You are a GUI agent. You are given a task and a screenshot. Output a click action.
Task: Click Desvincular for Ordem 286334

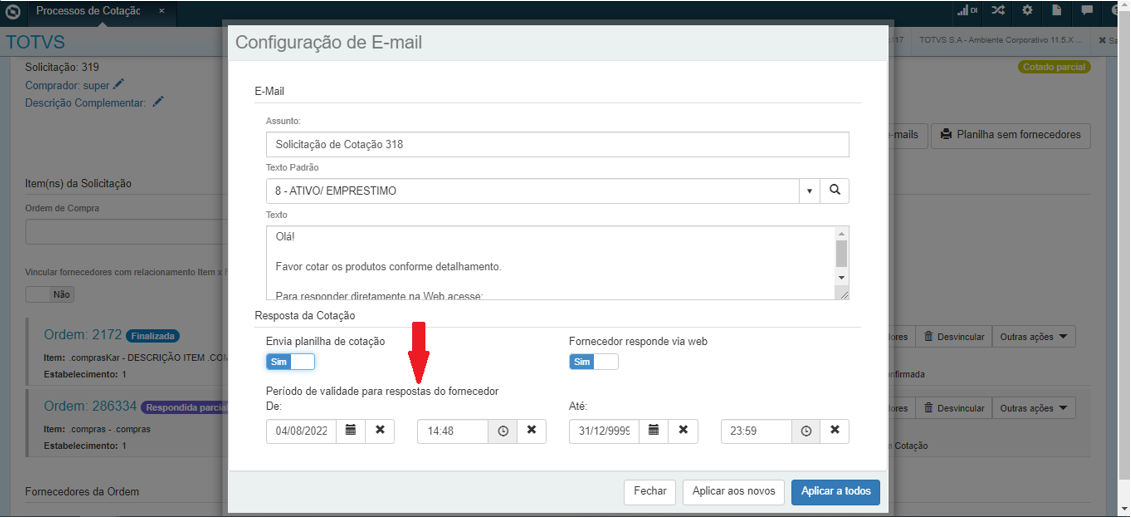coord(954,408)
